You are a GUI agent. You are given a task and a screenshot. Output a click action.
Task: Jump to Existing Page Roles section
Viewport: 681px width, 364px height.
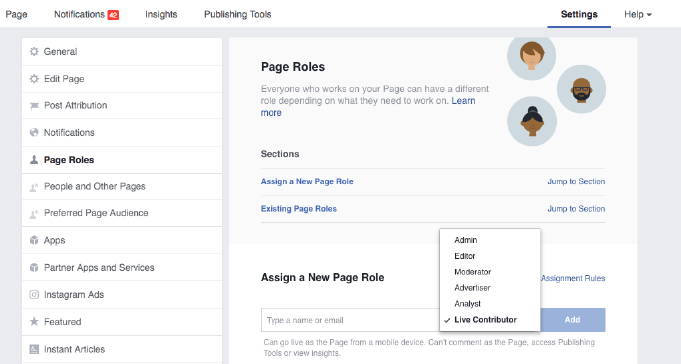pyautogui.click(x=576, y=209)
